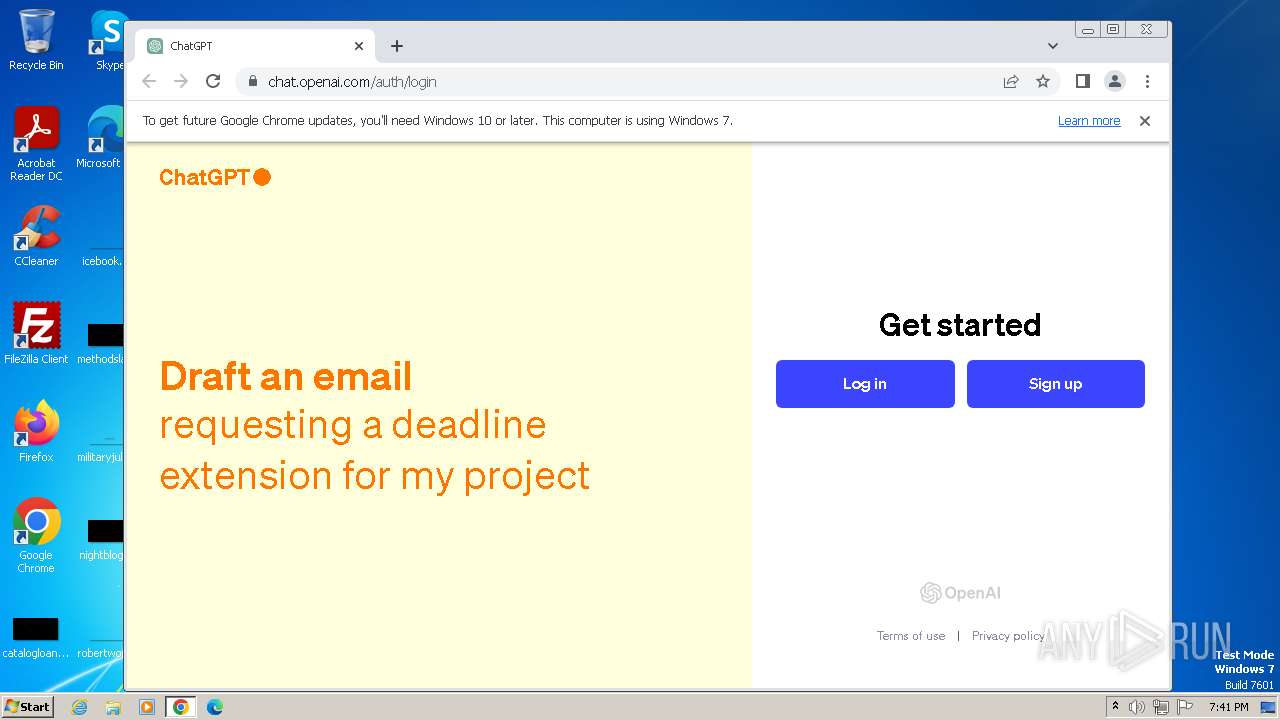This screenshot has height=720, width=1280.
Task: Open network tray icon
Action: tap(1161, 707)
